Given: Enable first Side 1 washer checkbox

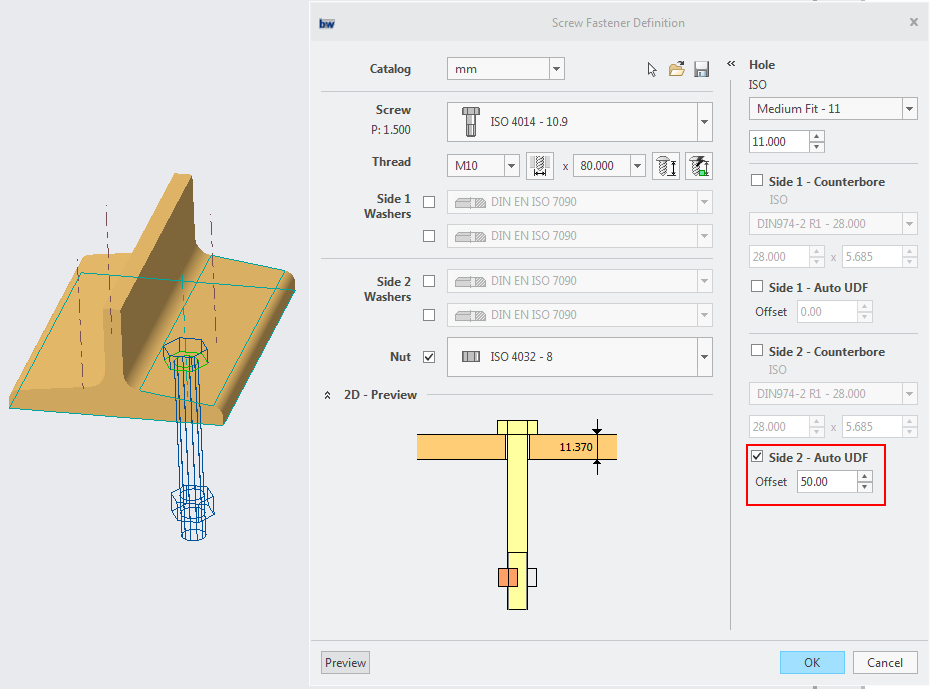Looking at the screenshot, I should pyautogui.click(x=429, y=202).
